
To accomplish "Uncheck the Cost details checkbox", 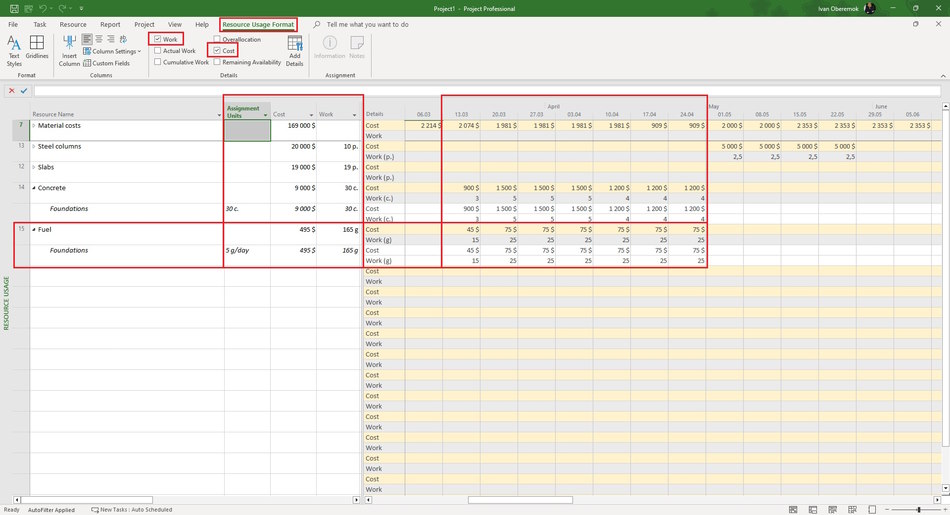I will click(217, 51).
